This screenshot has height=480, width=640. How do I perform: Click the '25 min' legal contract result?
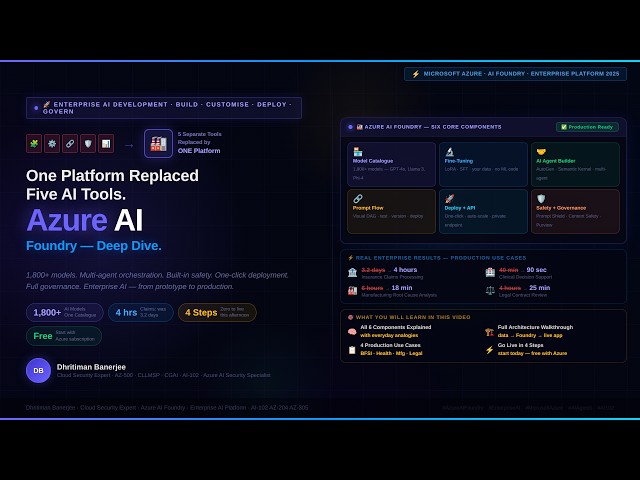[539, 288]
